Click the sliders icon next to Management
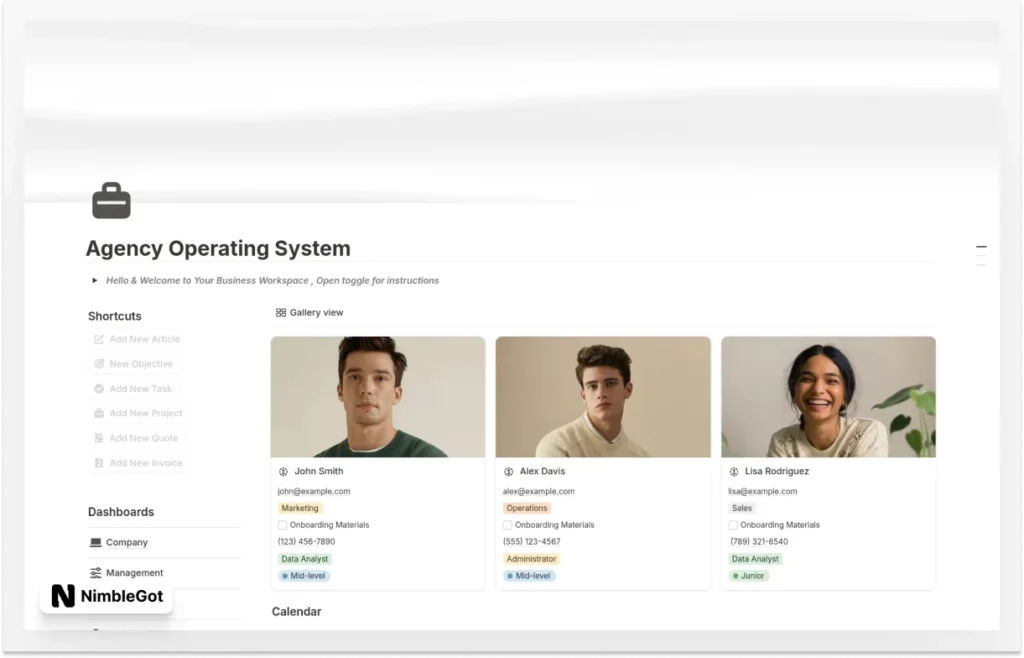Viewport: 1024px width, 658px height. click(x=94, y=572)
